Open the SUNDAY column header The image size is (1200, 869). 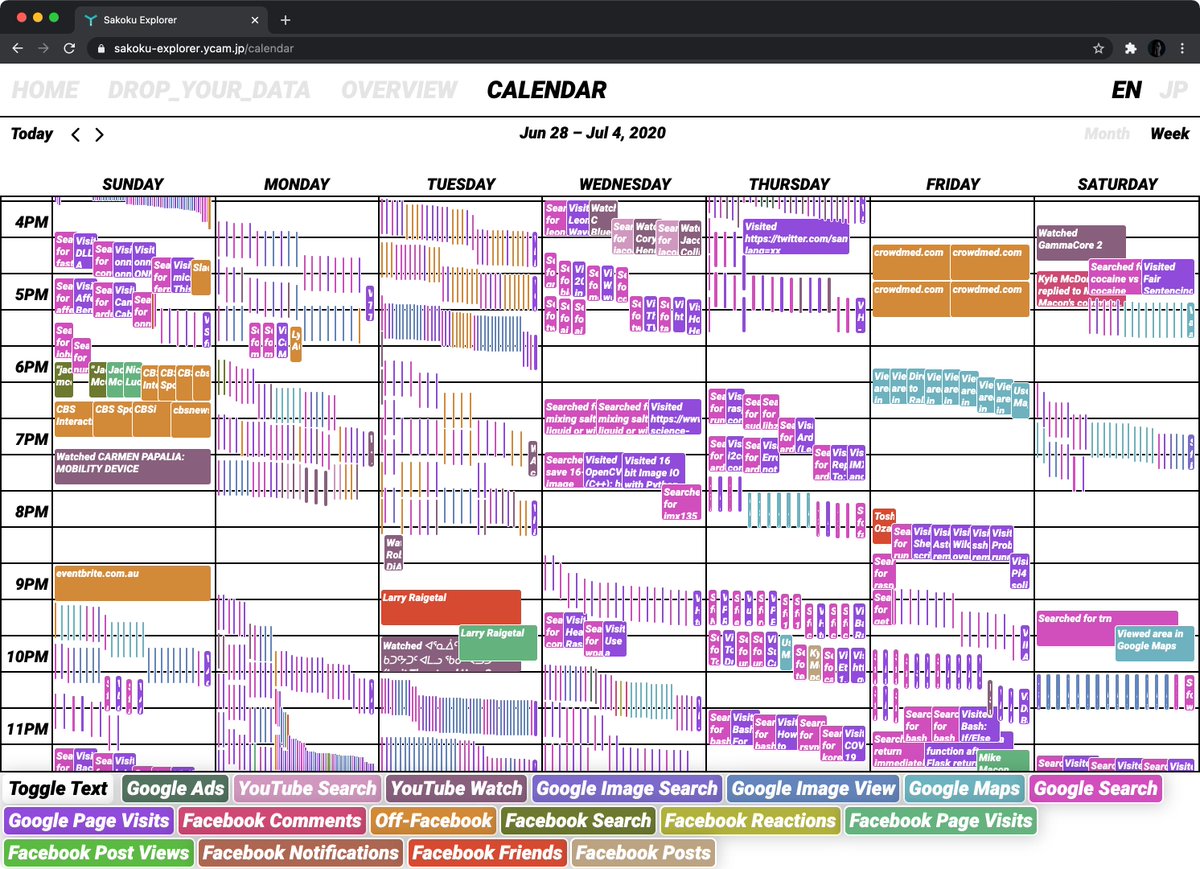(x=133, y=184)
